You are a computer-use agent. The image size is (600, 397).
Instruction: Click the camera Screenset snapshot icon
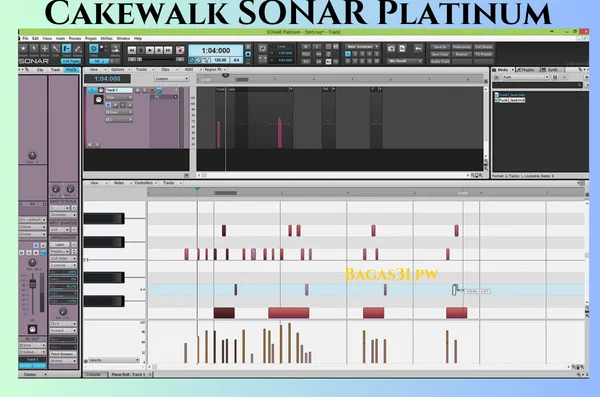click(x=391, y=49)
